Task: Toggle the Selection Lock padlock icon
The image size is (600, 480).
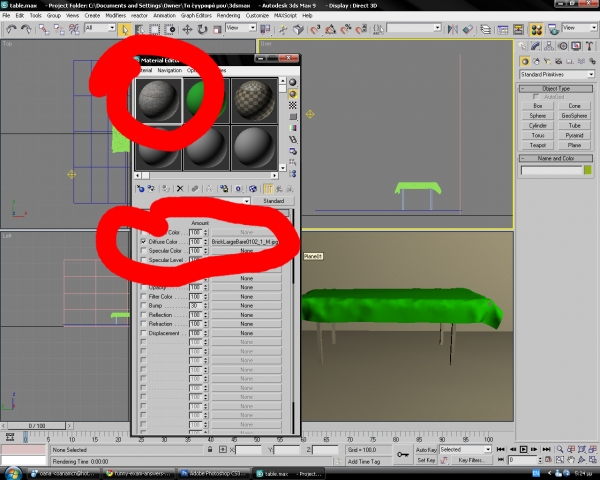Action: [210, 450]
